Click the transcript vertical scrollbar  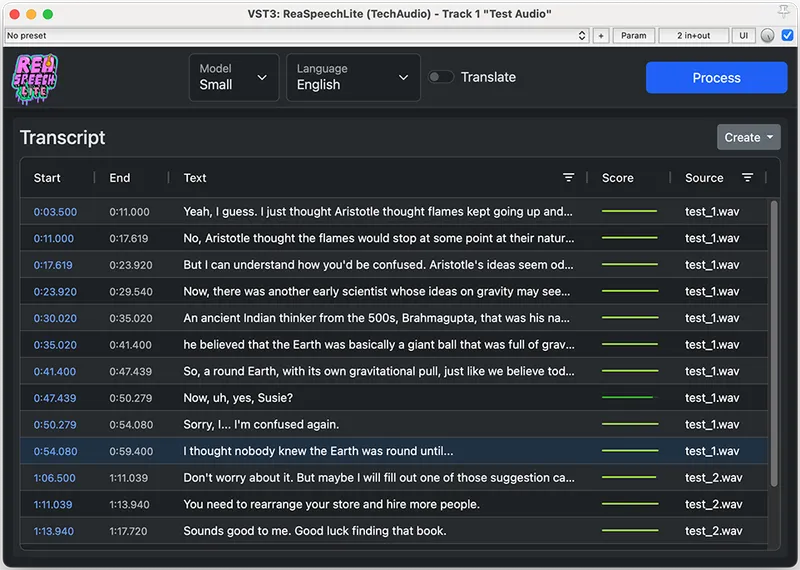(x=774, y=343)
